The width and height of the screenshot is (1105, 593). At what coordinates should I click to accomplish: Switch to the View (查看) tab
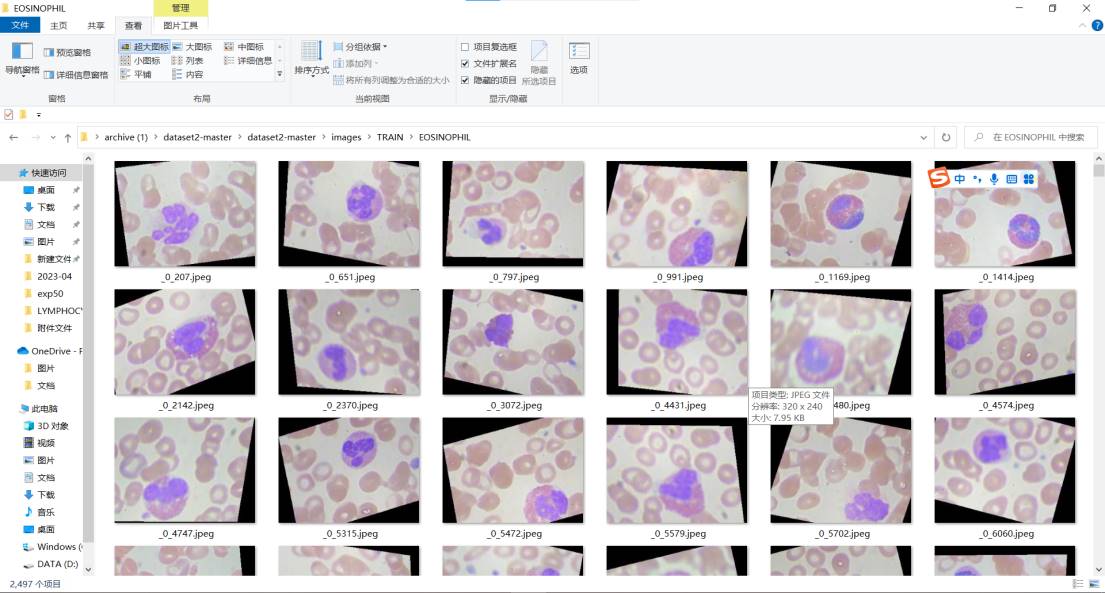[x=133, y=25]
